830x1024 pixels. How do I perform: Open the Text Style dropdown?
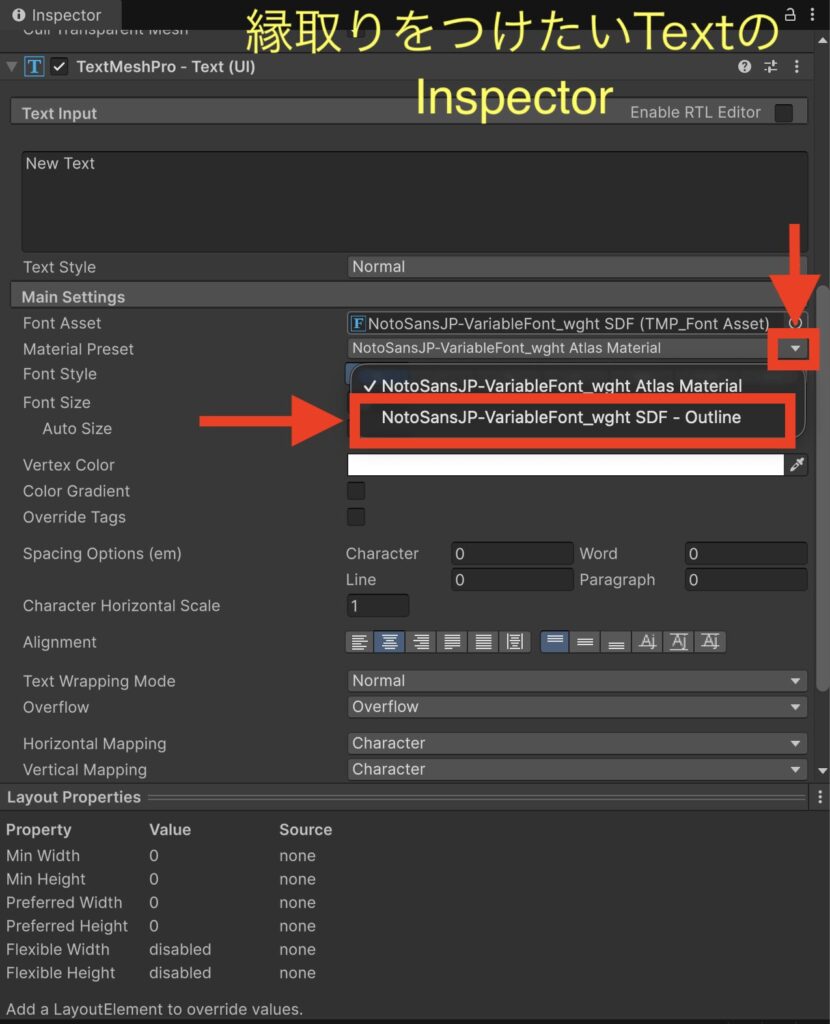(577, 266)
